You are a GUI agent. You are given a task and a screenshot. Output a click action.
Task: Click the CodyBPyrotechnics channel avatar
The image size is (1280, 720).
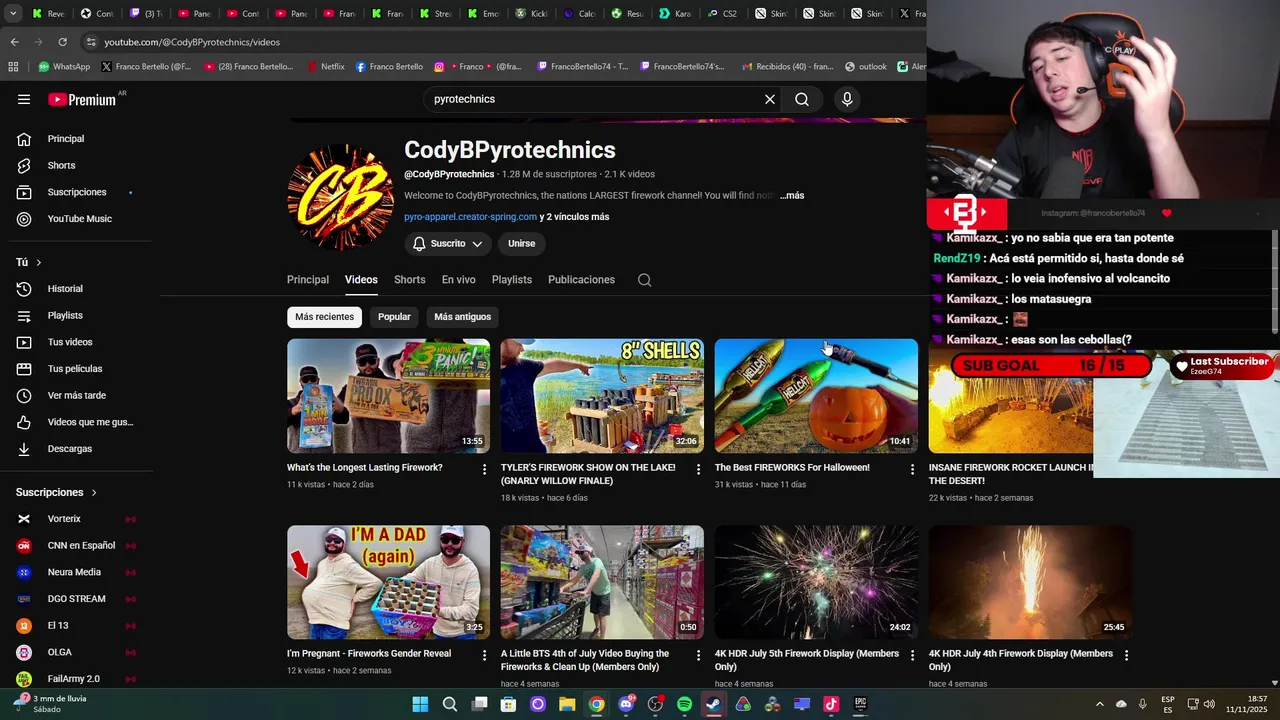340,197
